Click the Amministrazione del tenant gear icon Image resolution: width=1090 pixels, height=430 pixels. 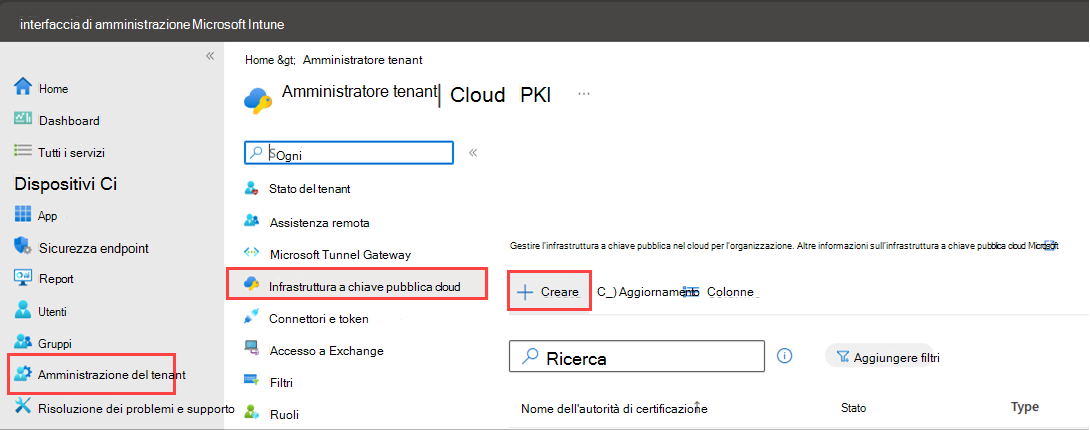pos(24,374)
